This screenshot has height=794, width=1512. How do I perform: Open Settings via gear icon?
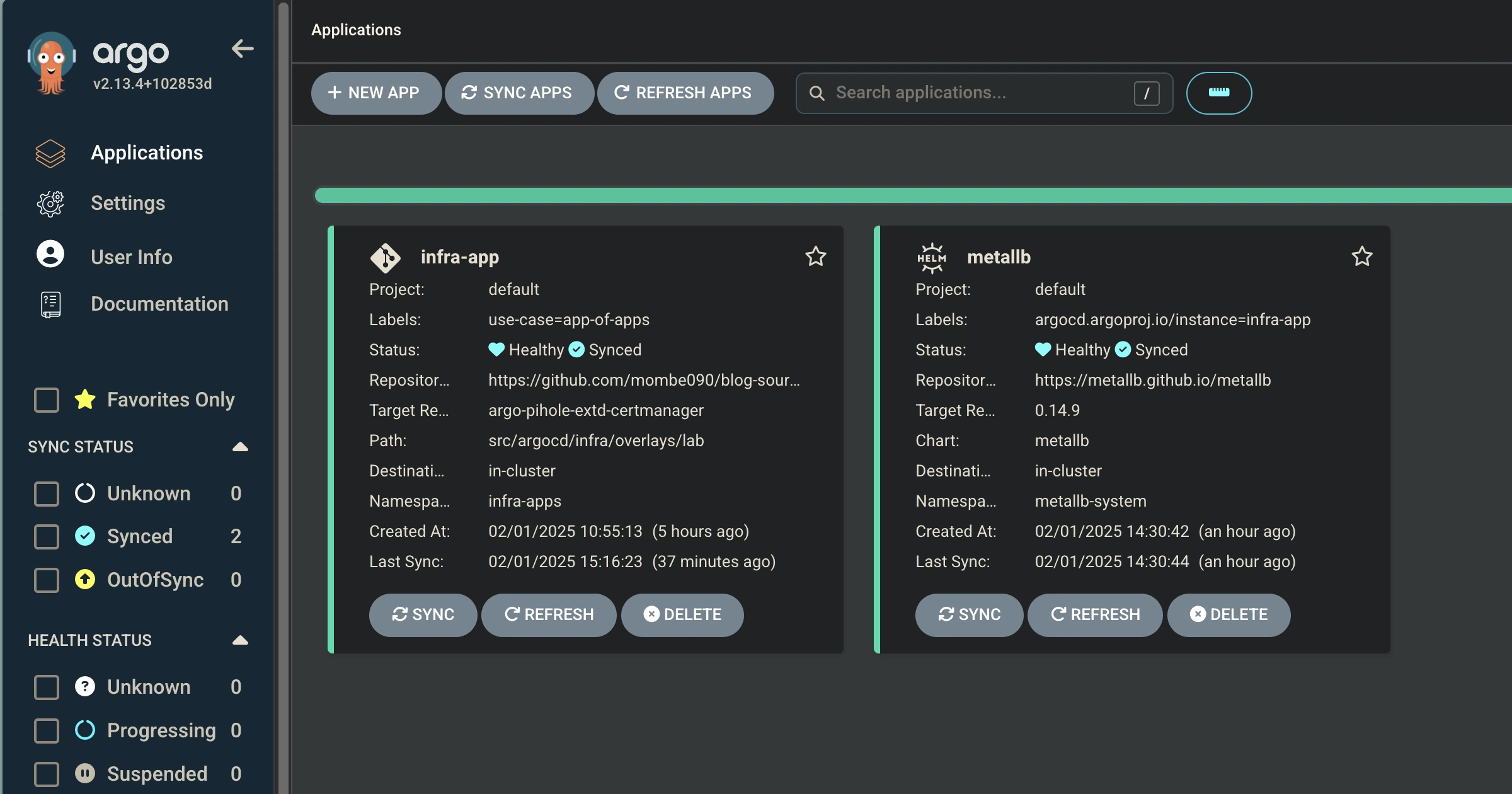point(50,204)
